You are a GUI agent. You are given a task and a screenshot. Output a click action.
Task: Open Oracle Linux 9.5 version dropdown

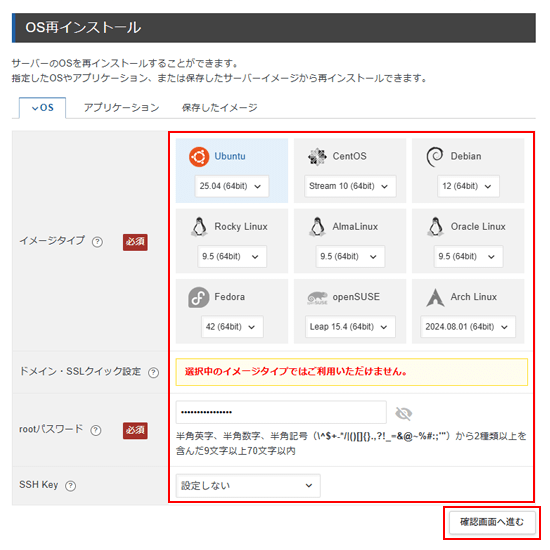468,256
